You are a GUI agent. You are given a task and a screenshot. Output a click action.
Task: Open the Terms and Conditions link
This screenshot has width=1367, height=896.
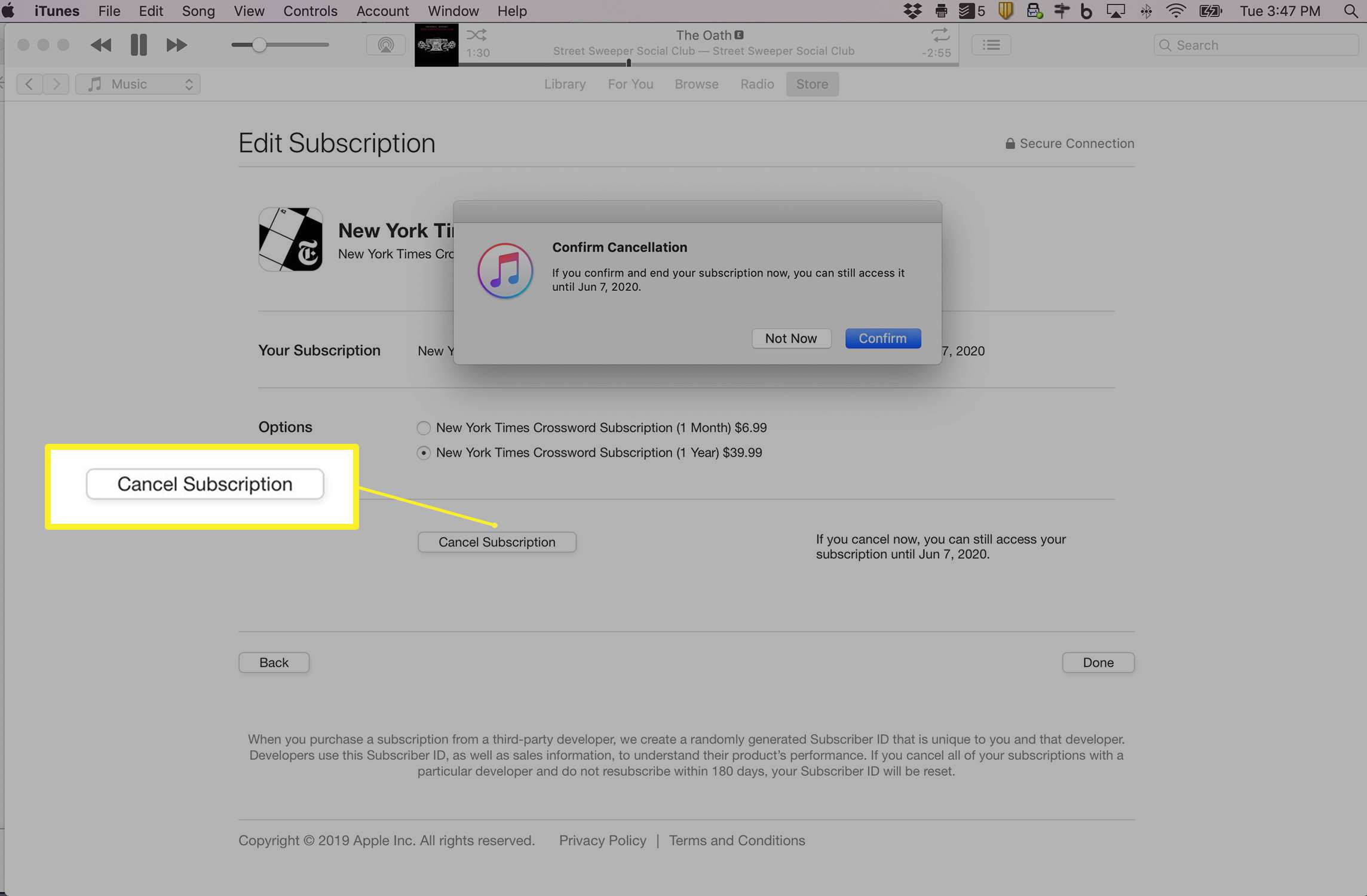(737, 840)
